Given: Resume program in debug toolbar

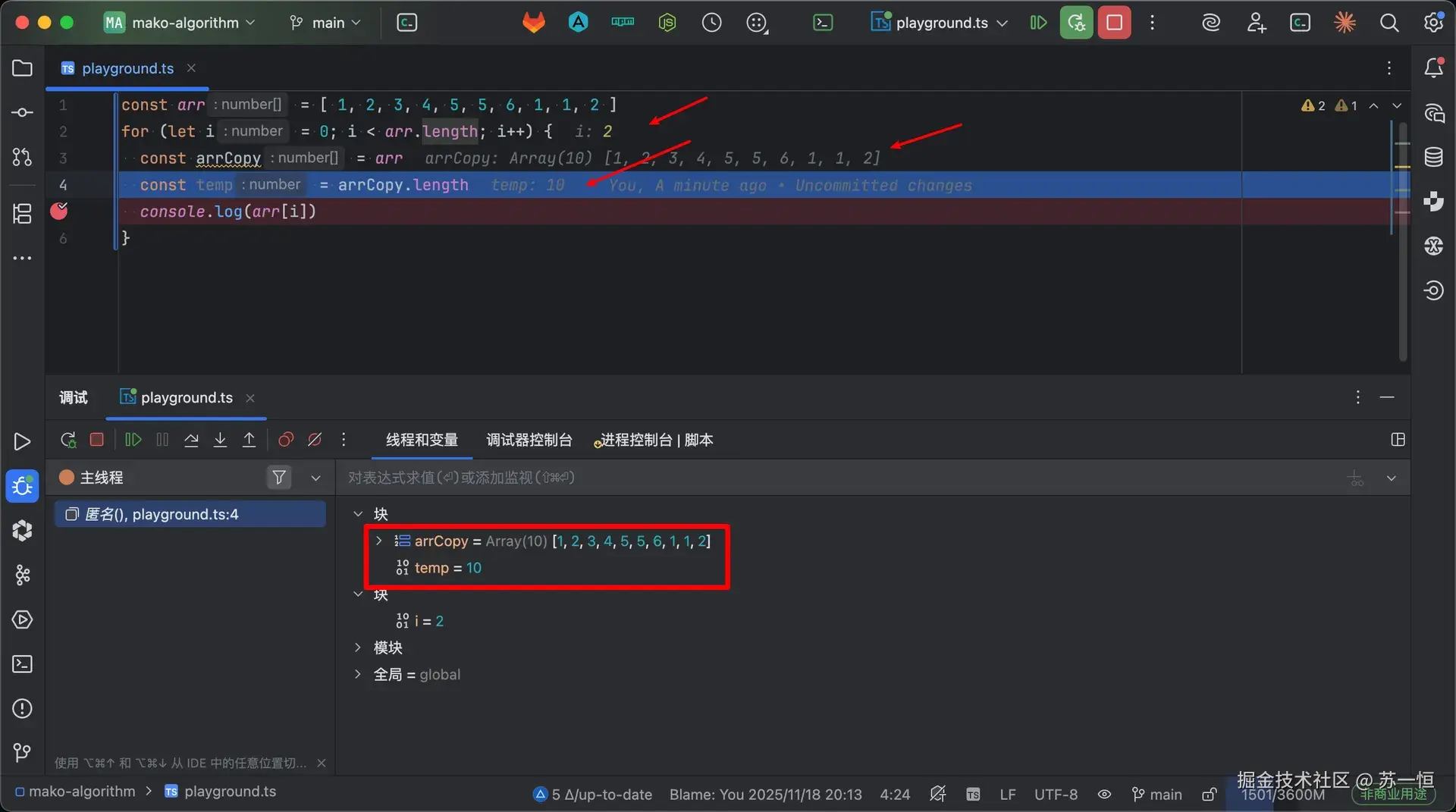Looking at the screenshot, I should [133, 440].
